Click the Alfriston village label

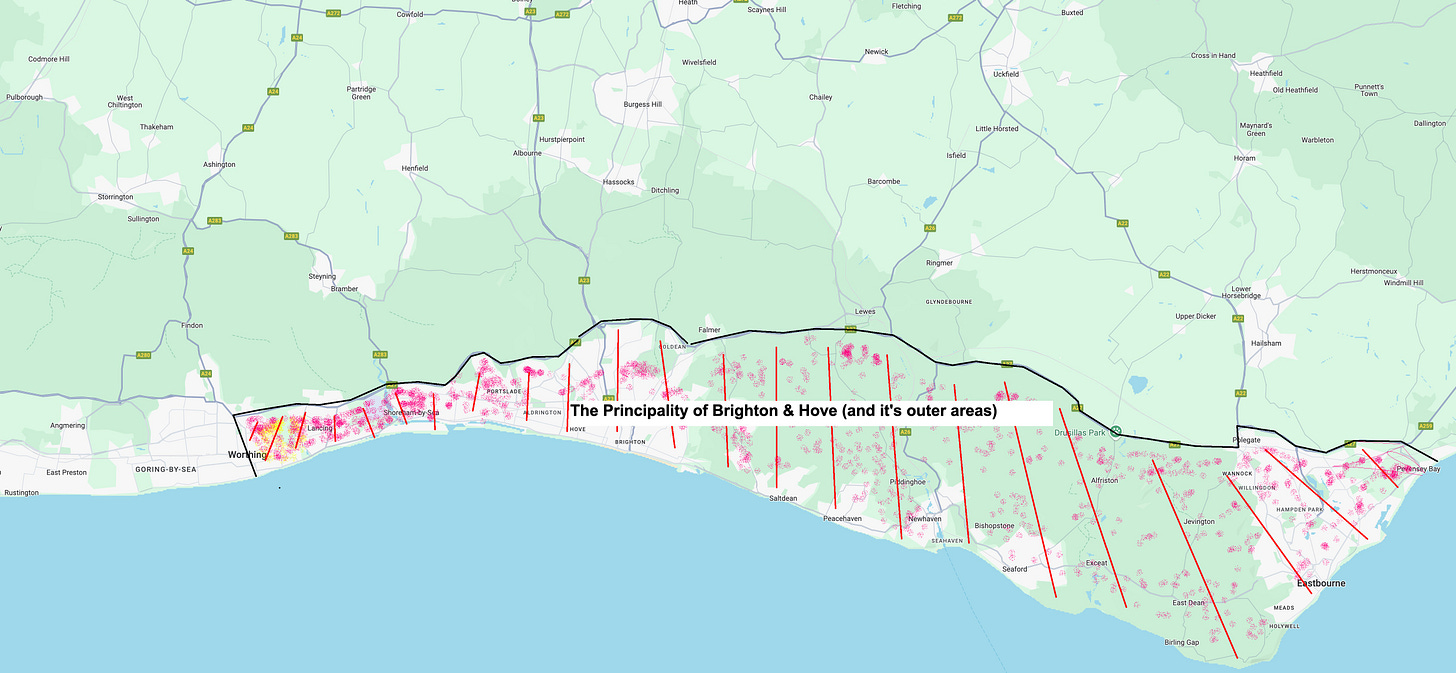(x=1105, y=481)
